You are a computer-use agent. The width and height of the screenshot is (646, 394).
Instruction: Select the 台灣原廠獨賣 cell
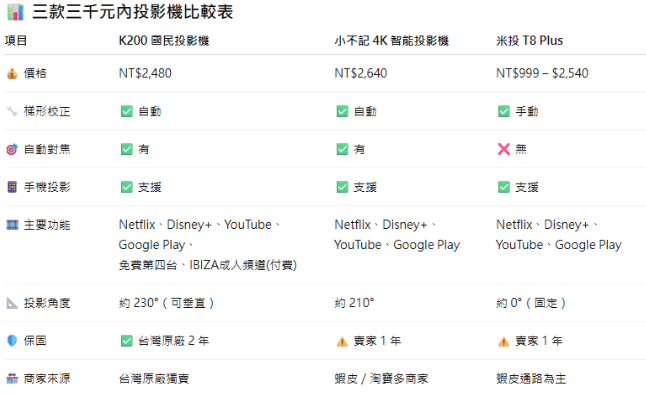[154, 378]
